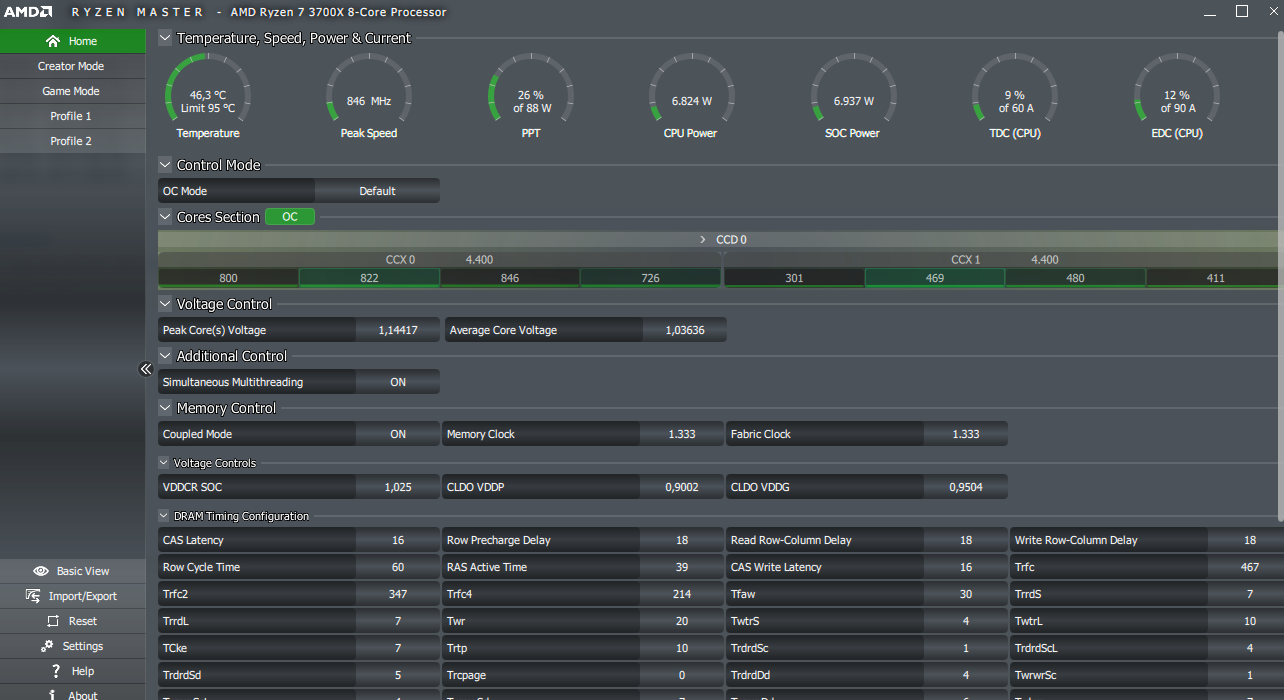Click the Peak Core(s) Voltage value 1,14417

point(398,330)
